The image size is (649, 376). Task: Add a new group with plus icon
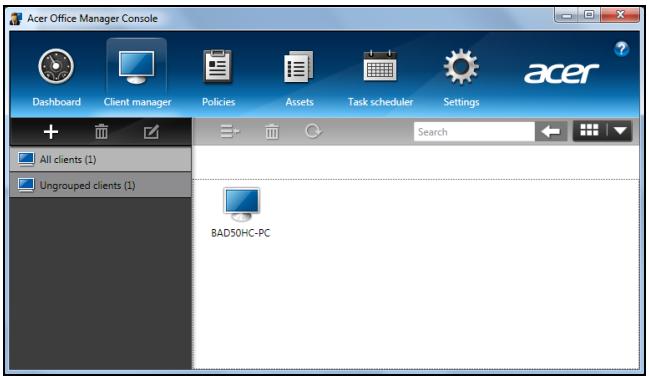click(51, 132)
